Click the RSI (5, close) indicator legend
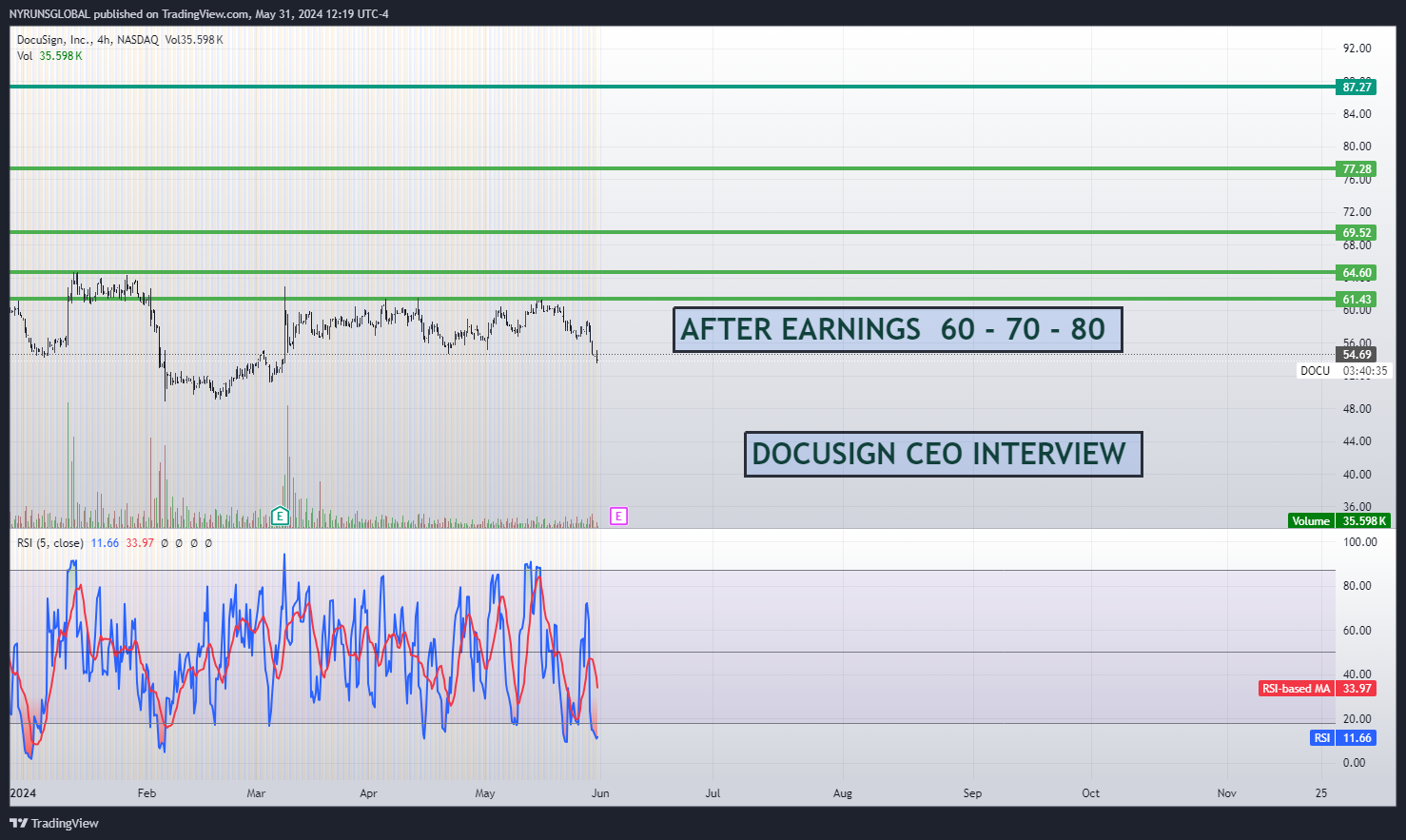 pyautogui.click(x=50, y=543)
